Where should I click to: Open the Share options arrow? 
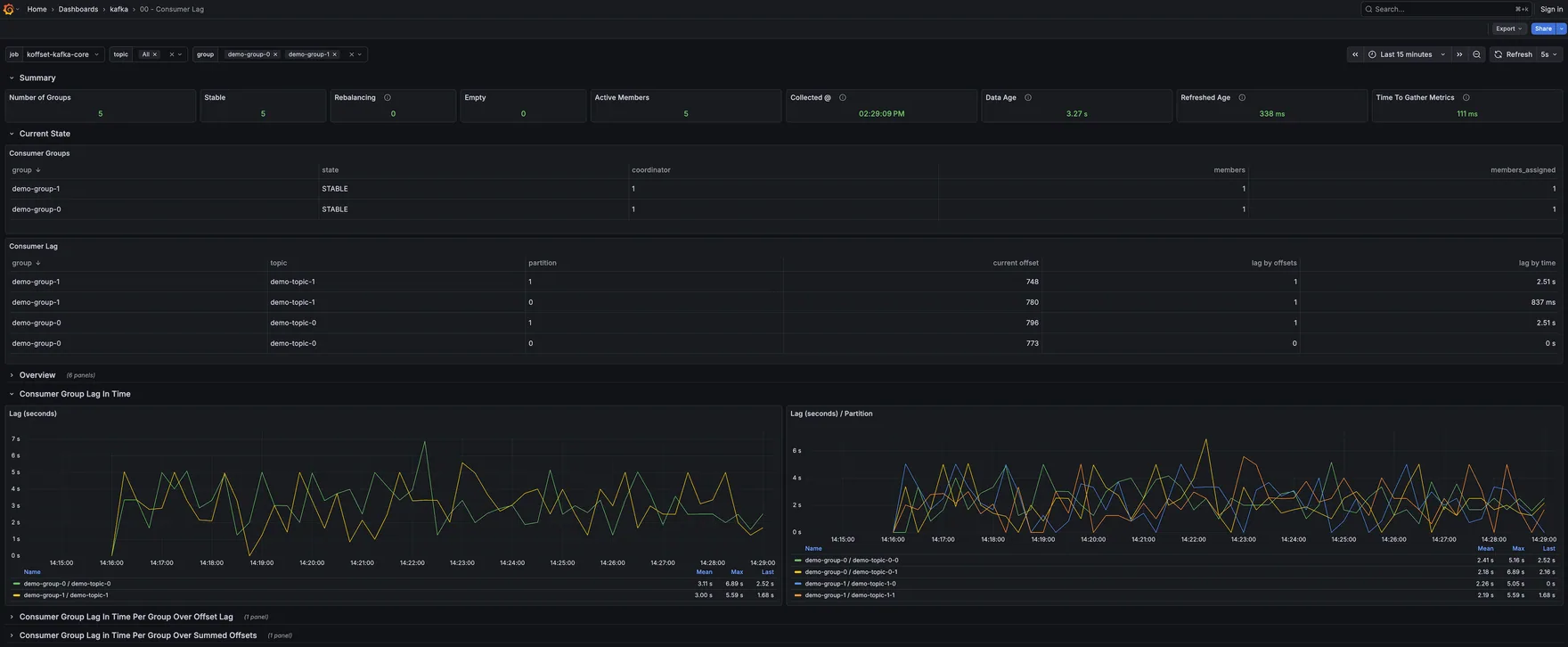pyautogui.click(x=1562, y=29)
